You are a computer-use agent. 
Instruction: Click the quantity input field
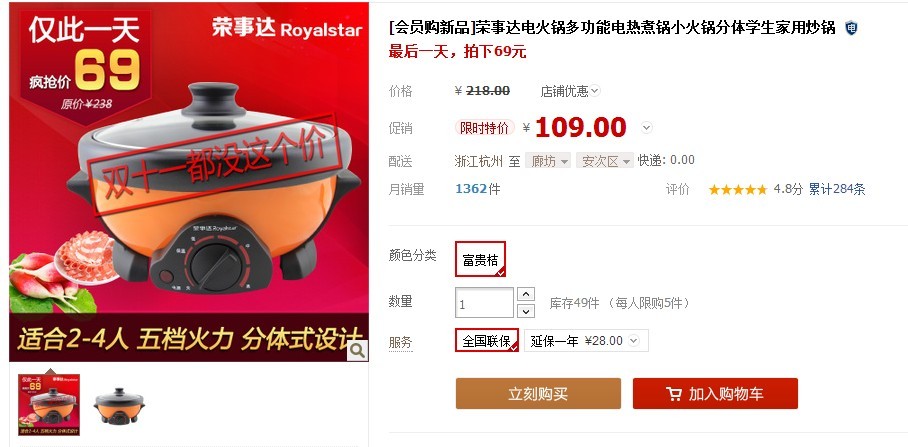[484, 303]
